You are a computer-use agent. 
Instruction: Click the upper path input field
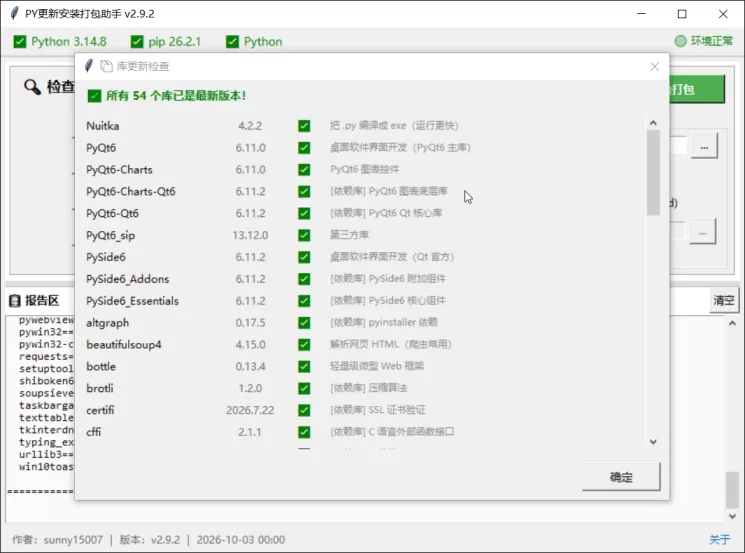click(678, 146)
